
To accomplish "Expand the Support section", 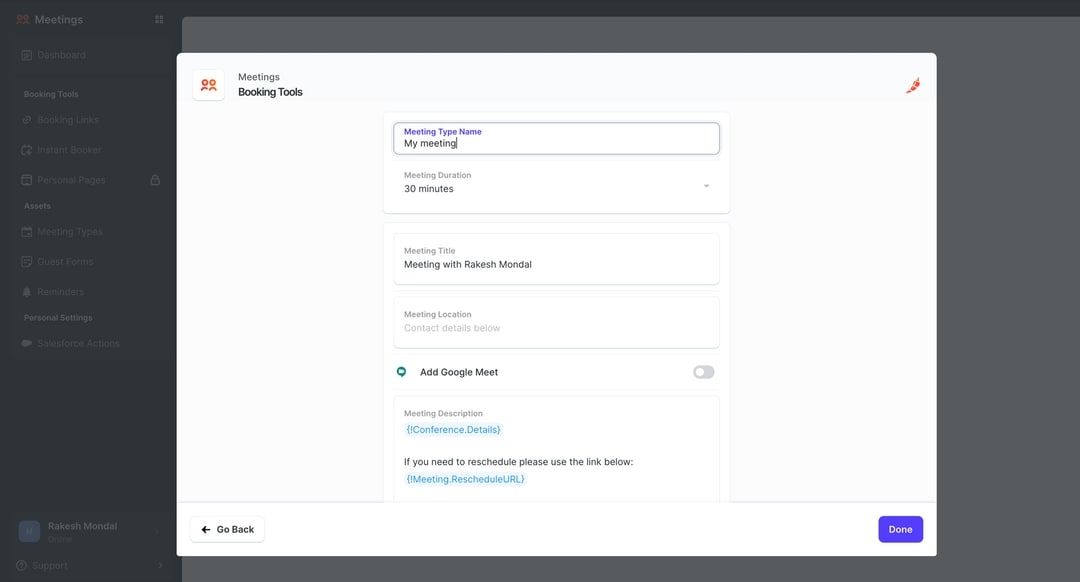I will [x=160, y=564].
